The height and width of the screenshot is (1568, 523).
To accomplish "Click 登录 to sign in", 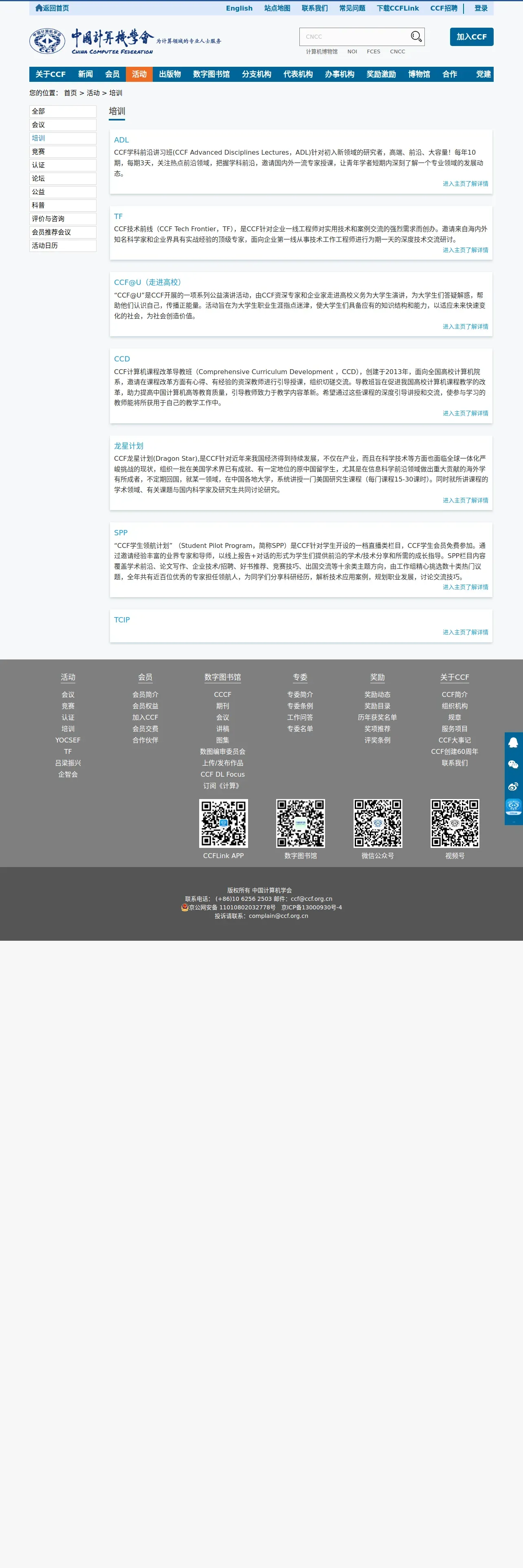I will pyautogui.click(x=481, y=8).
